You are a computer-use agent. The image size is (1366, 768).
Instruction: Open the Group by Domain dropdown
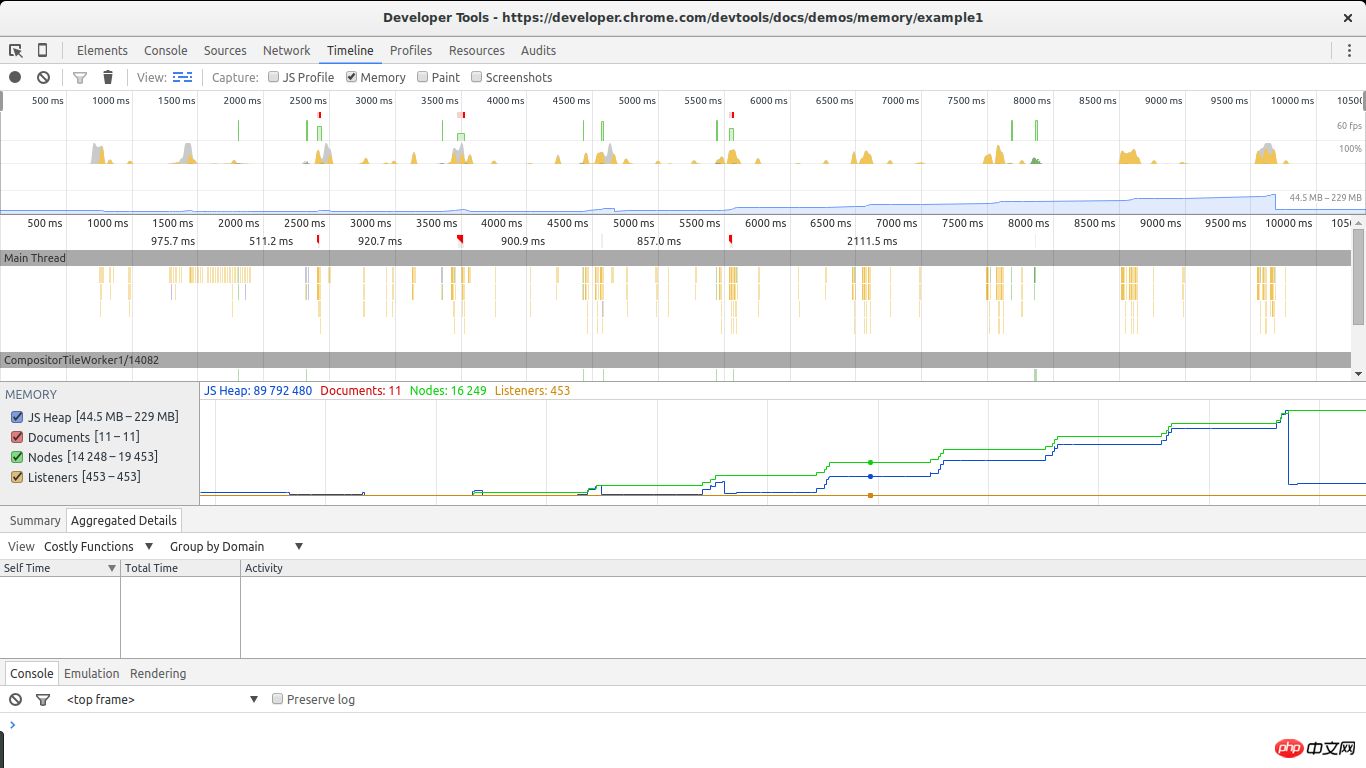236,546
